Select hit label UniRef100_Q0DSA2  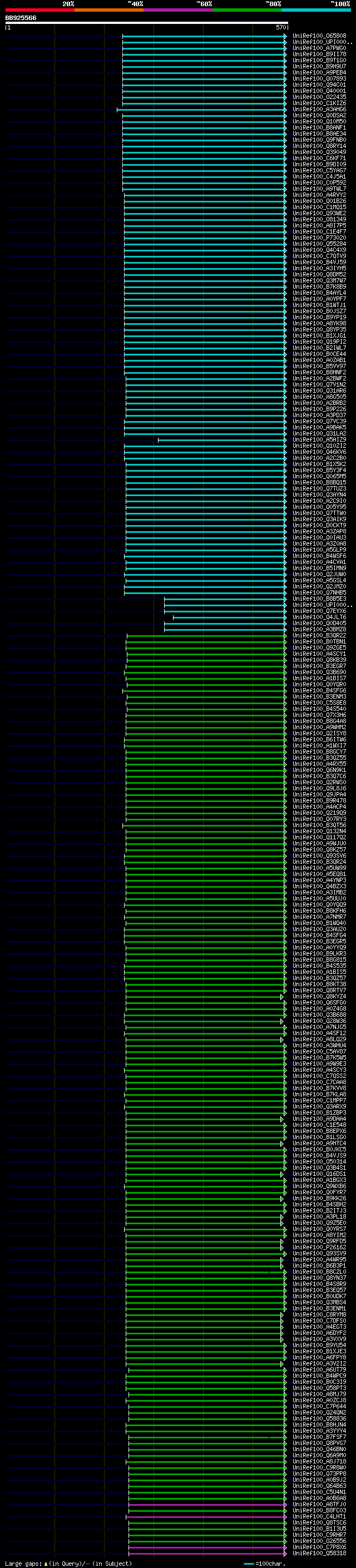[x=319, y=116]
